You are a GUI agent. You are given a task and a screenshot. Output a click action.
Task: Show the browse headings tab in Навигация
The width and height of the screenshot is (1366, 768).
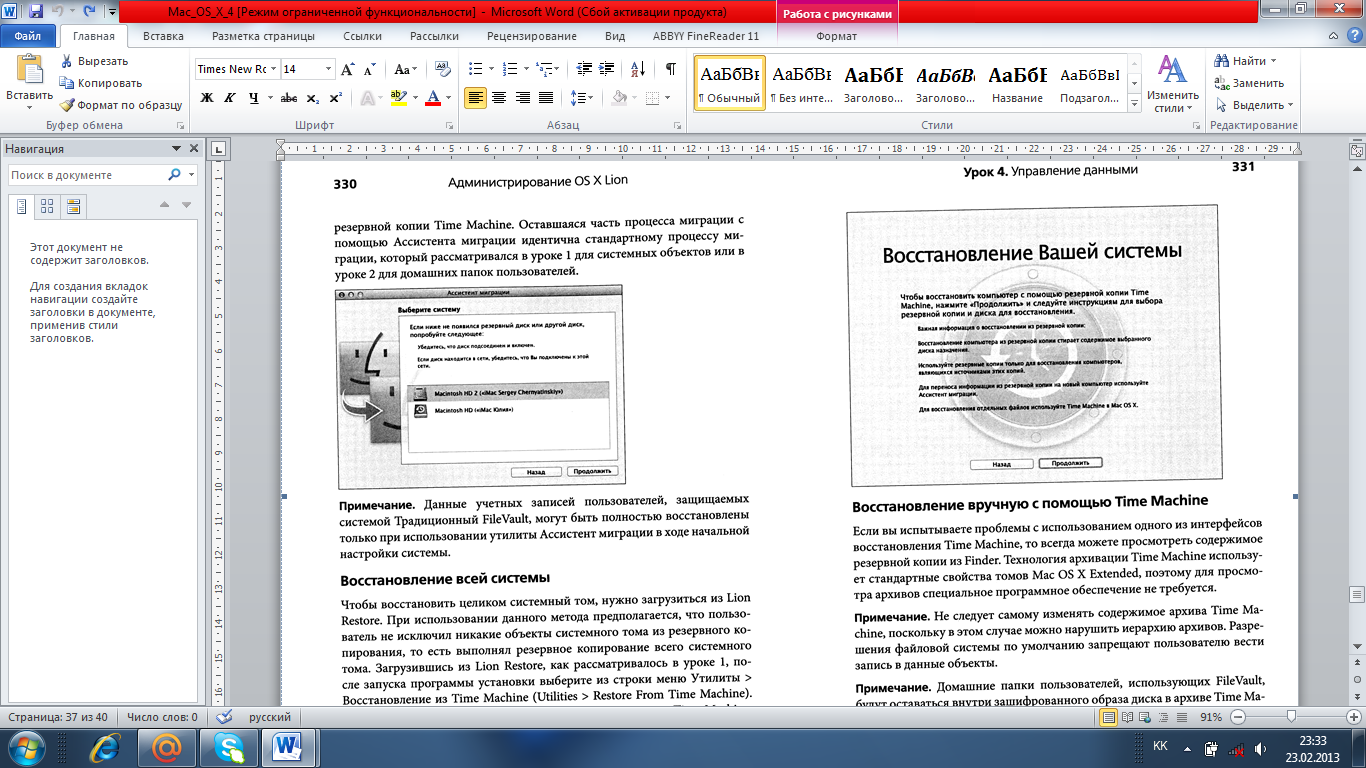(x=21, y=206)
